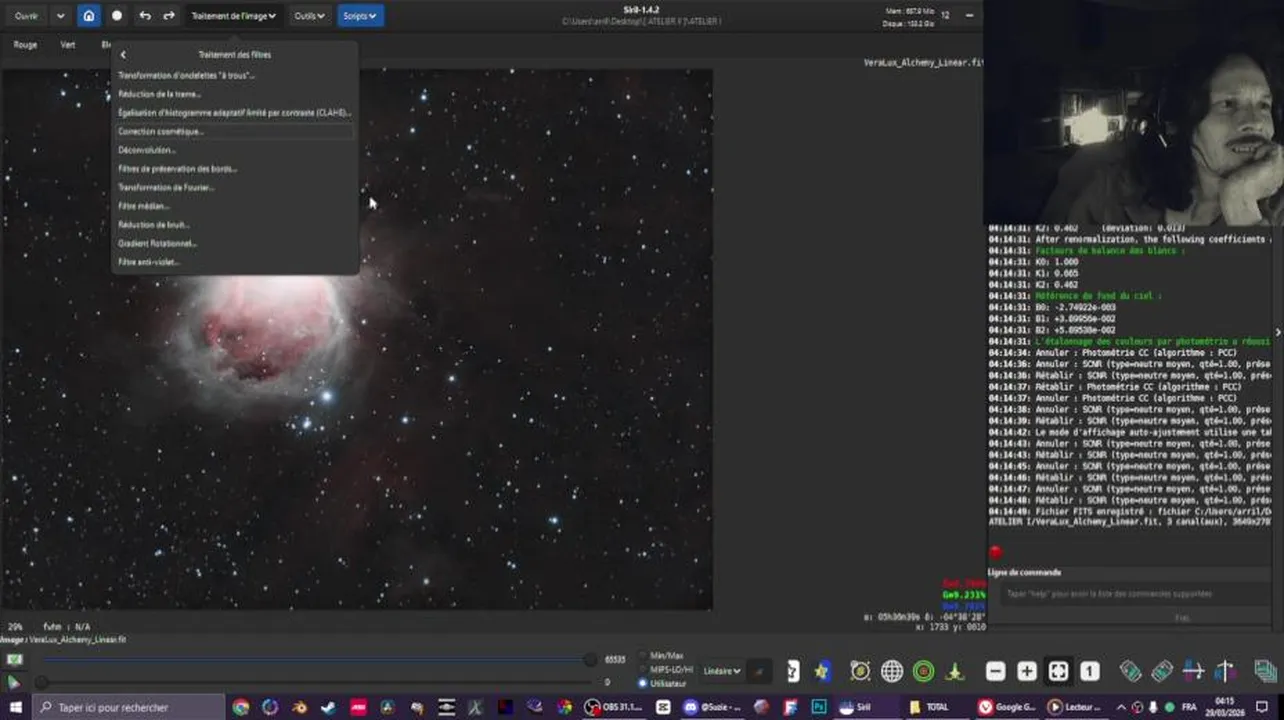
Task: Choose Transformation de Fourier
Action: click(167, 187)
